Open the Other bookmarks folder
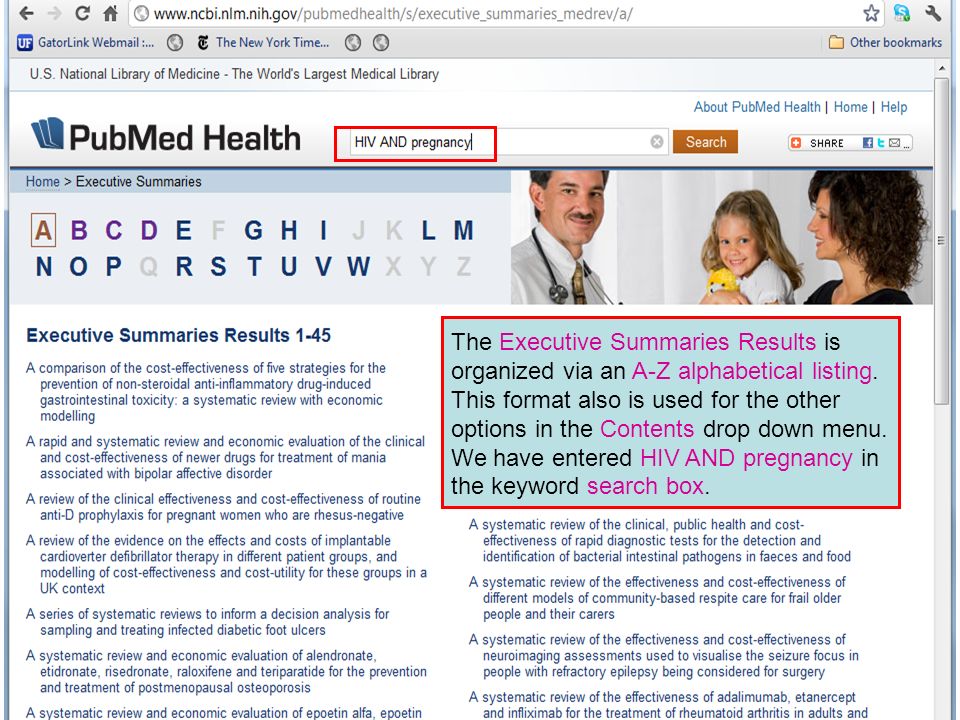 pyautogui.click(x=885, y=42)
